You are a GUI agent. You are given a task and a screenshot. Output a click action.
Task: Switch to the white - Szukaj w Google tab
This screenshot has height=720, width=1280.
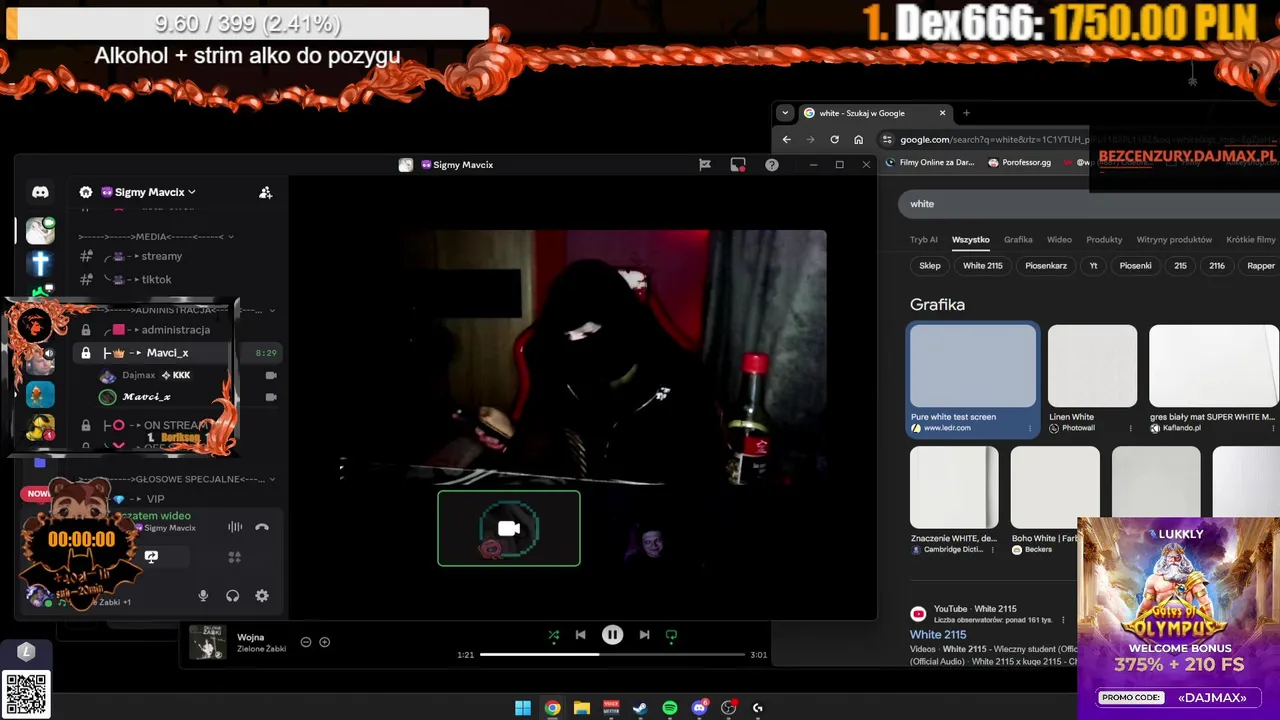point(875,113)
